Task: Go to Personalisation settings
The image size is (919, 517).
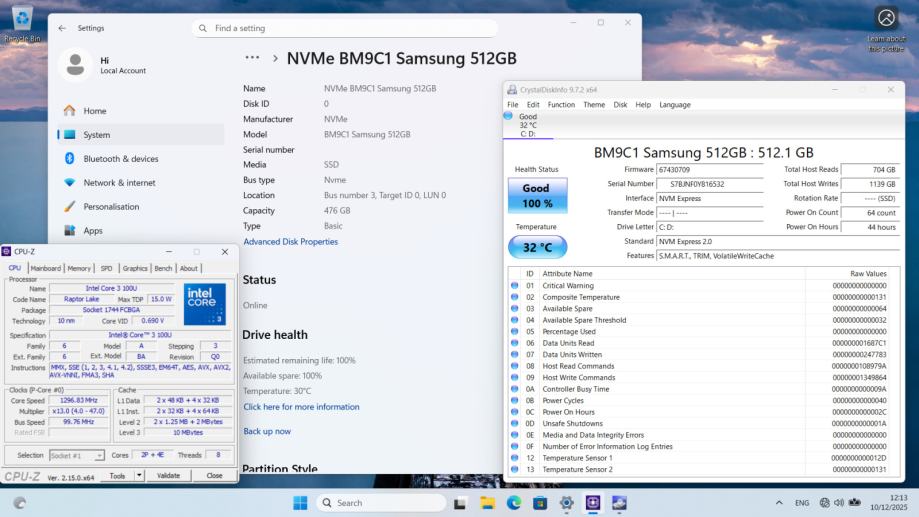Action: point(111,206)
